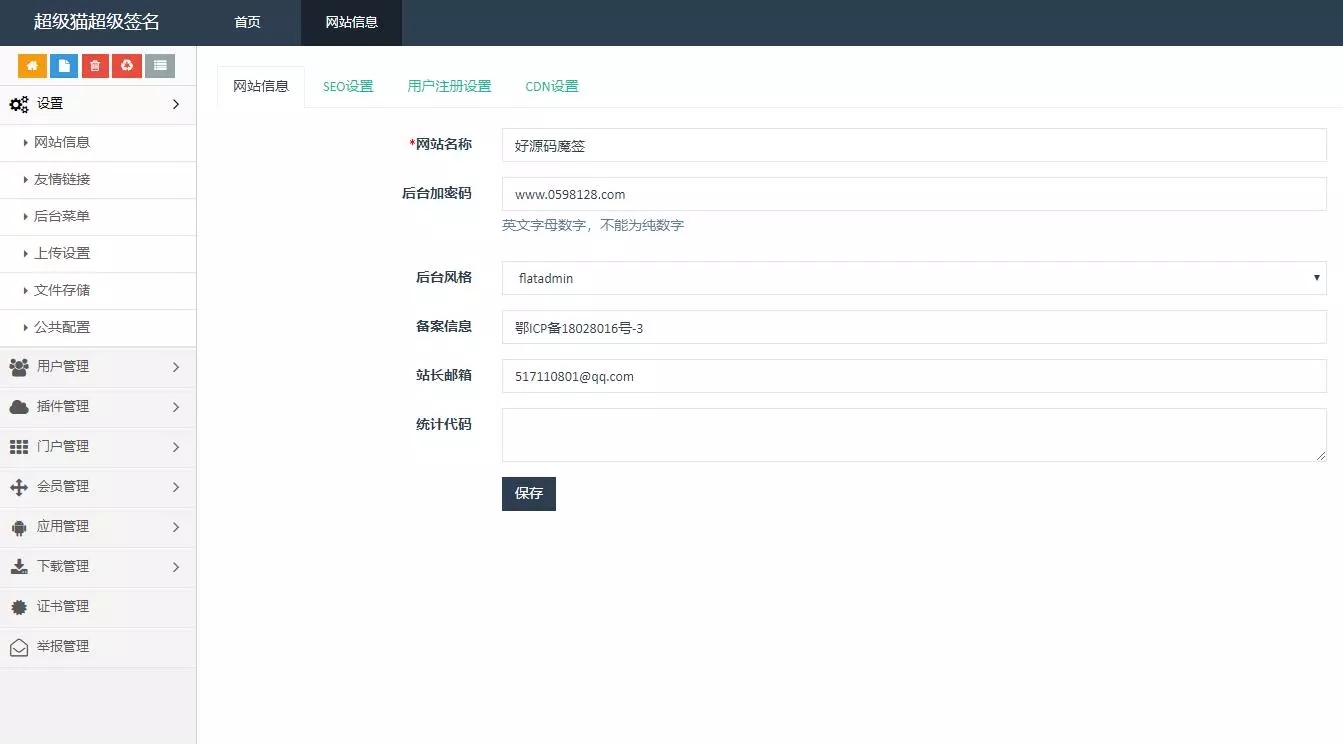Open the 后台风格 flatadmin dropdown
The image size is (1343, 744).
click(913, 278)
